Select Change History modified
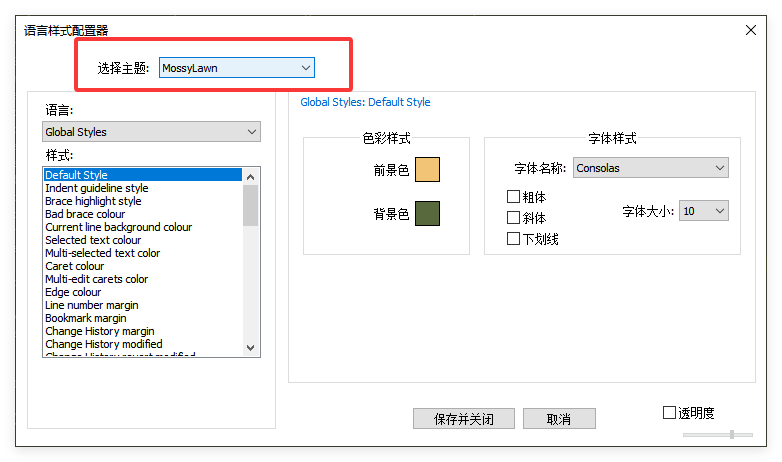This screenshot has width=782, height=462. 143,344
